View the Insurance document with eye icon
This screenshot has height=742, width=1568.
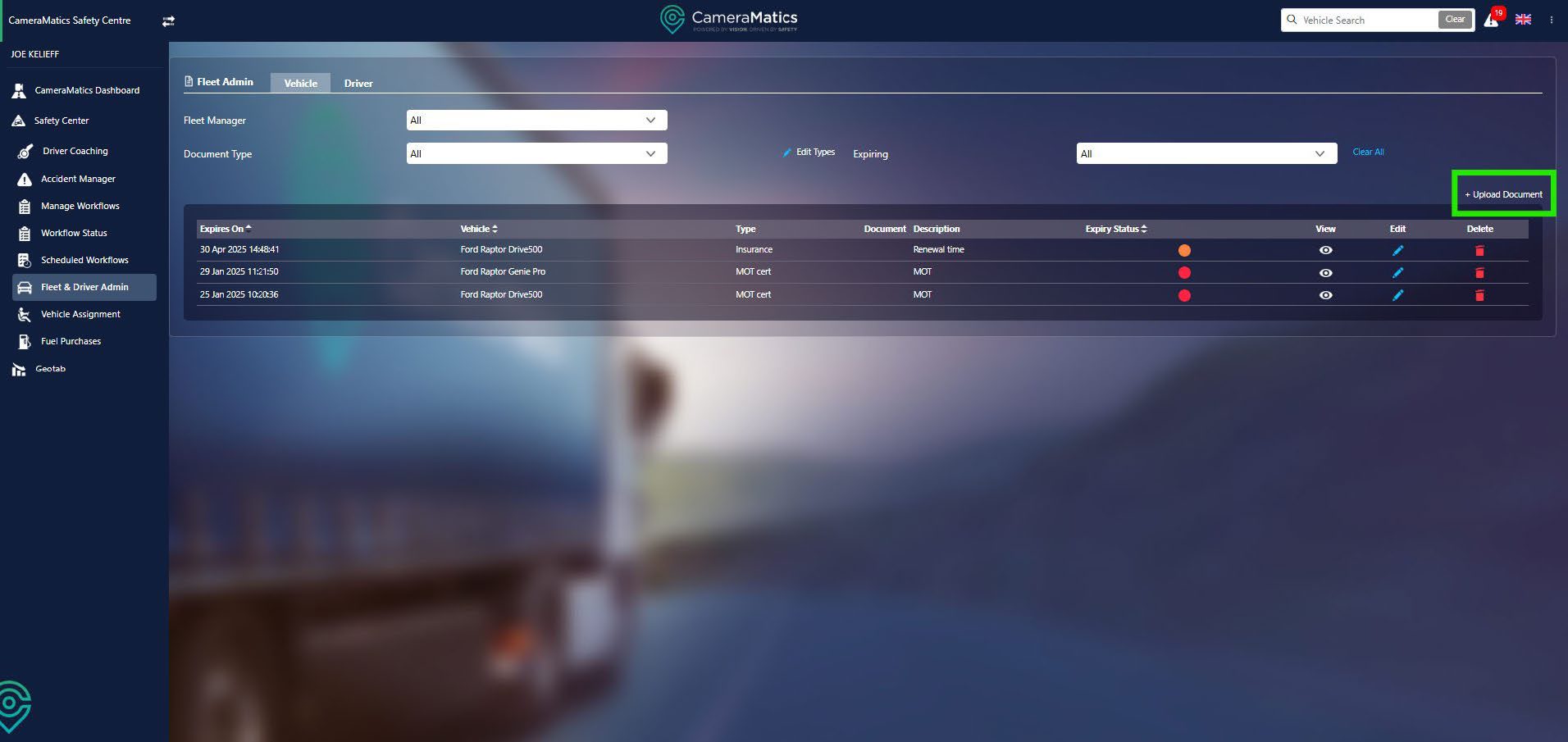pyautogui.click(x=1325, y=251)
